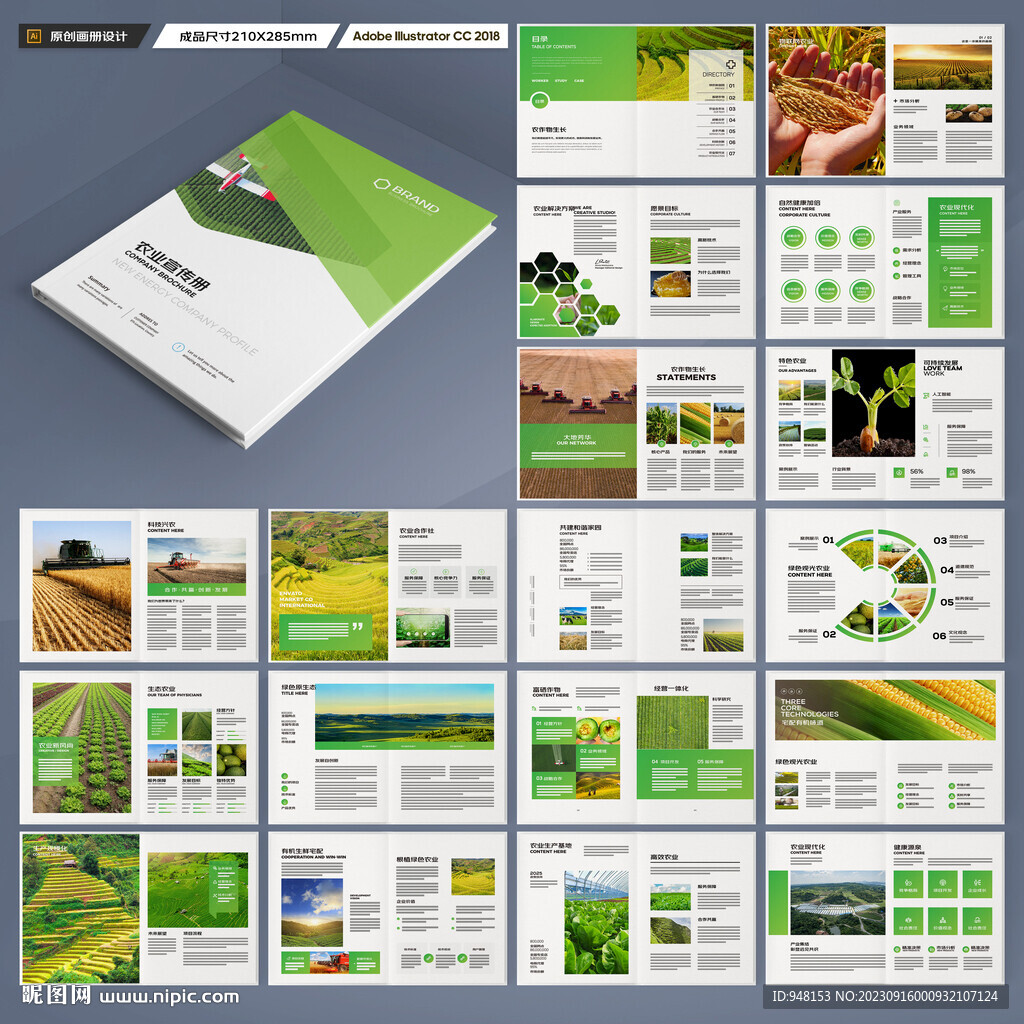Click the corn cob banner photo
Image resolution: width=1024 pixels, height=1024 pixels.
885,710
